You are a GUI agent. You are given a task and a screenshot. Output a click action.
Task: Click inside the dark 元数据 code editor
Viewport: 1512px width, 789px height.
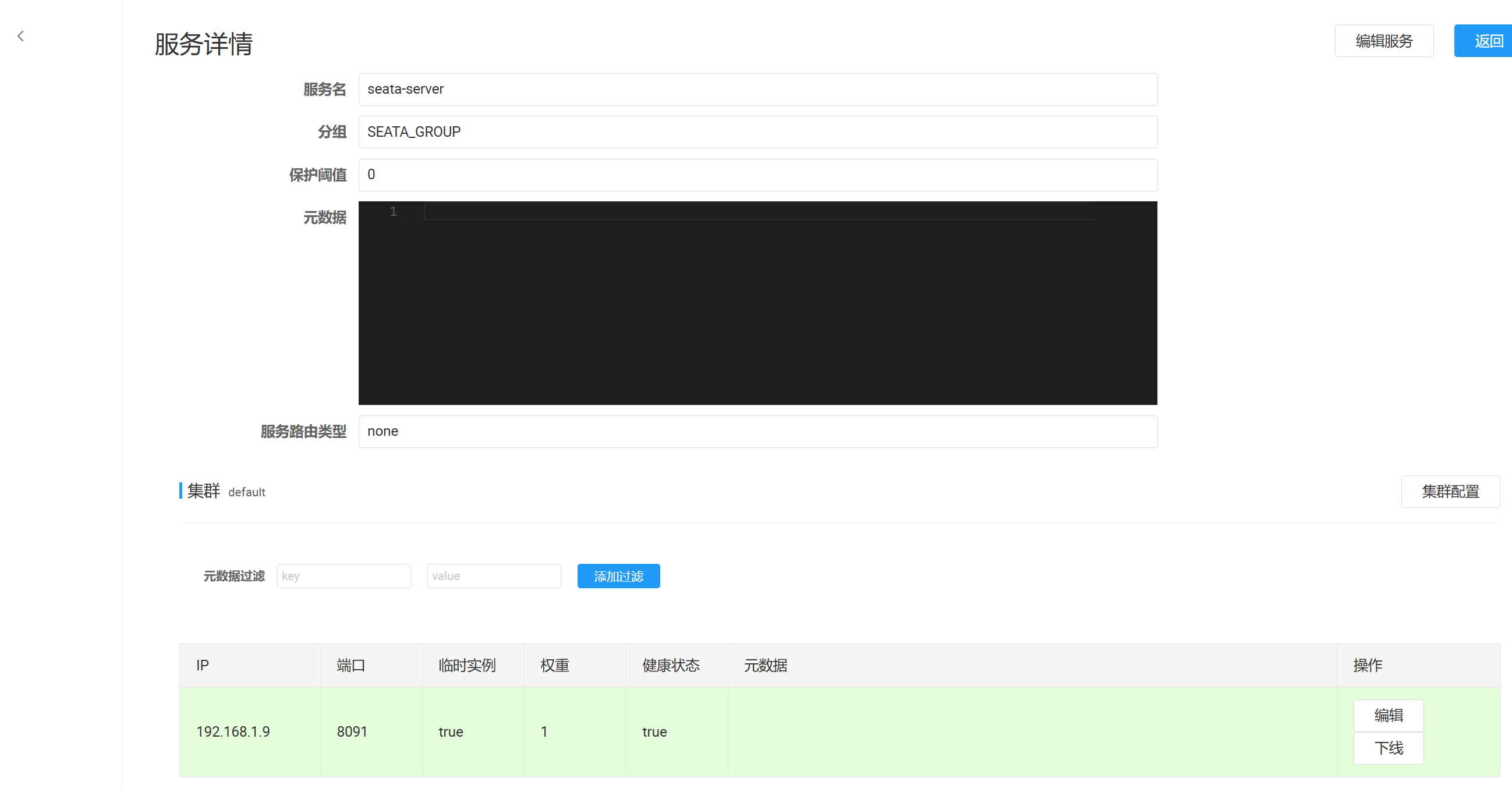pyautogui.click(x=757, y=305)
